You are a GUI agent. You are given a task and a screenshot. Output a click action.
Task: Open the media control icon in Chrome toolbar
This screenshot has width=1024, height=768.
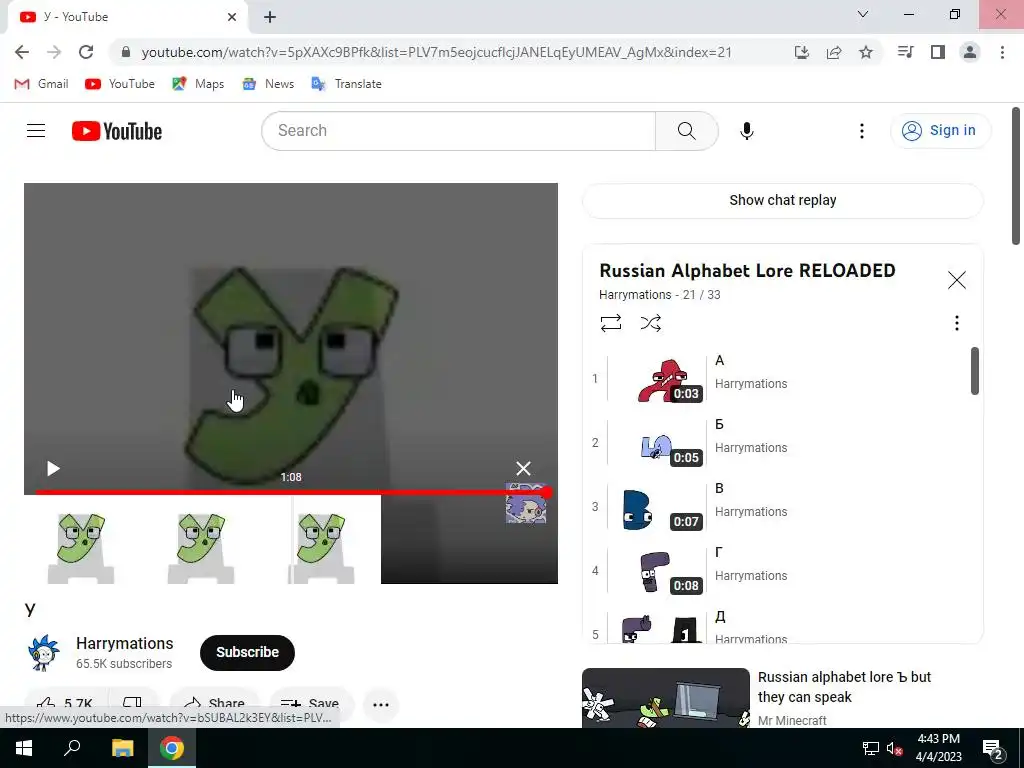906,52
